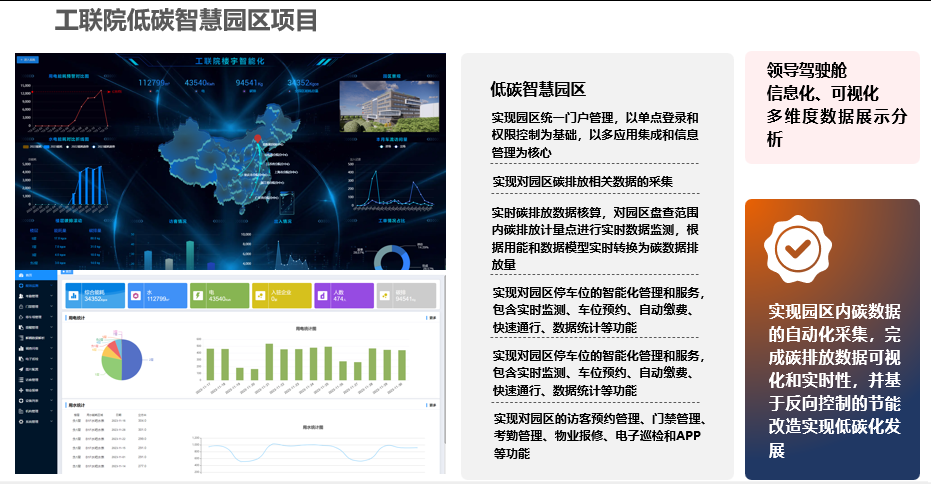Viewport: 931px width, 484px height.
Task: Select the highlighted home item in sidebar
Action: click(36, 275)
